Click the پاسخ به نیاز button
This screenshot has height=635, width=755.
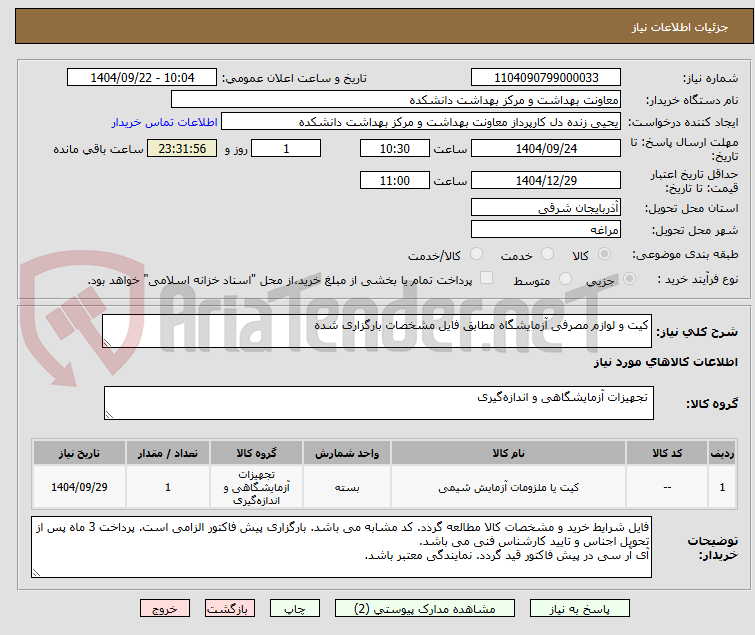[579, 608]
